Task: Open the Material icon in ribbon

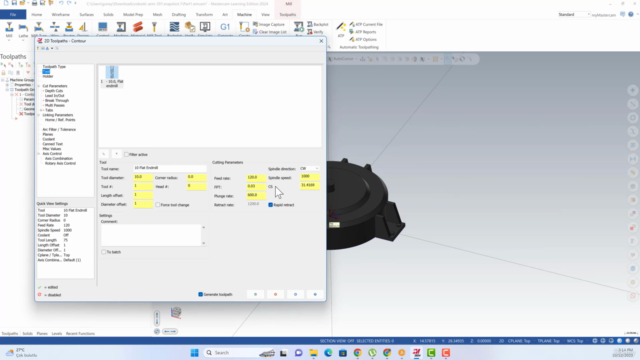Action: (138, 27)
